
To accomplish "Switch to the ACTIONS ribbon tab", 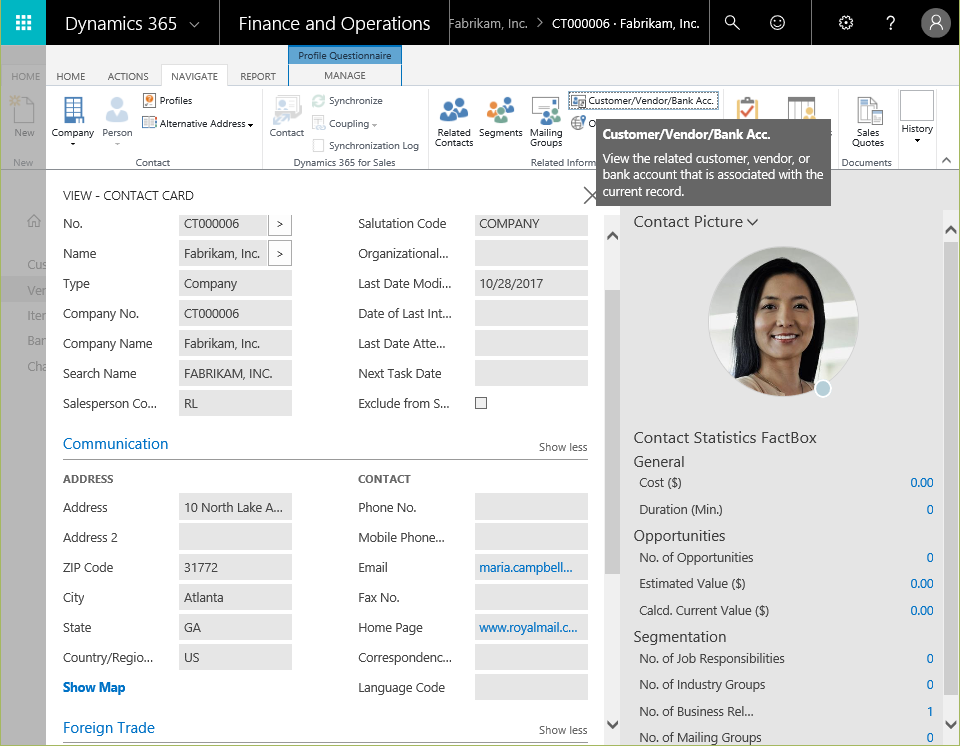I will [x=128, y=77].
